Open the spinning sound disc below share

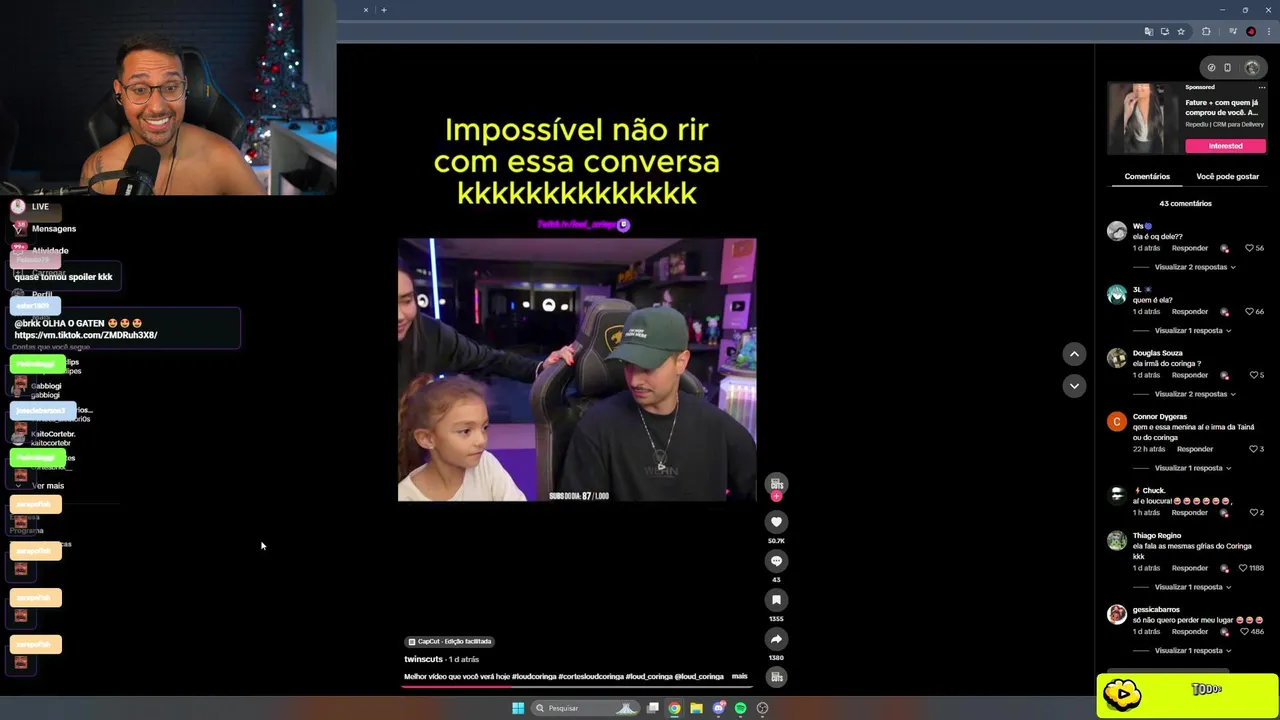776,677
